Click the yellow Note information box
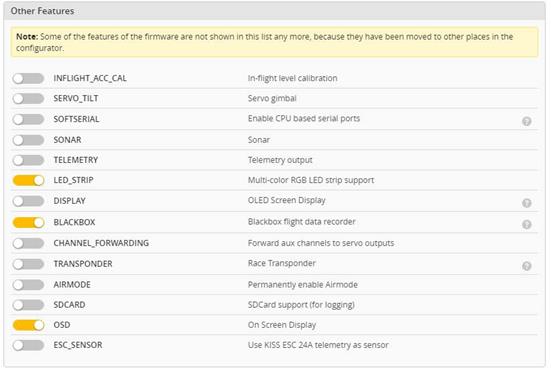The image size is (551, 374). 274,42
